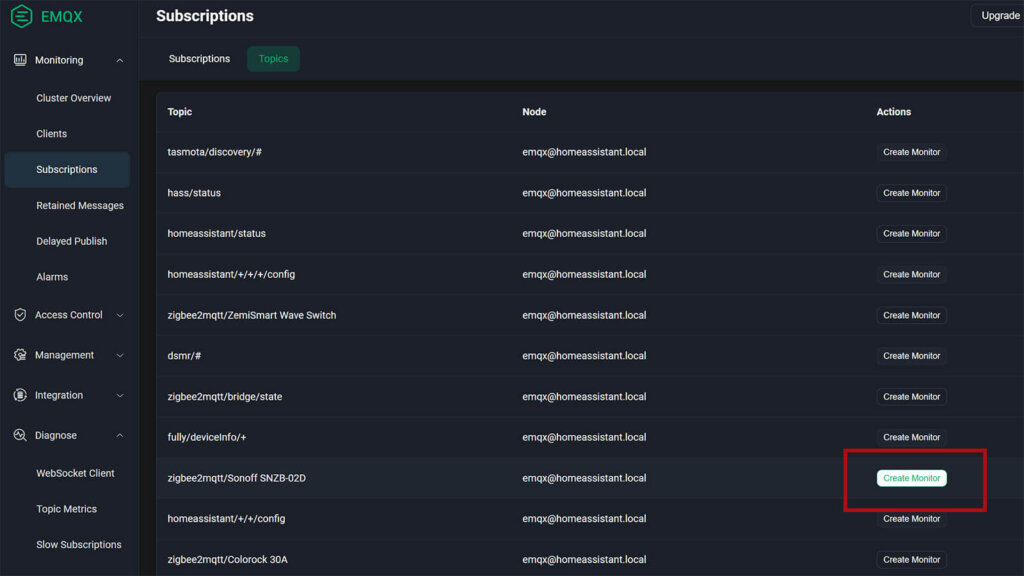
Task: Collapse the Monitoring section chevron
Action: tap(120, 60)
